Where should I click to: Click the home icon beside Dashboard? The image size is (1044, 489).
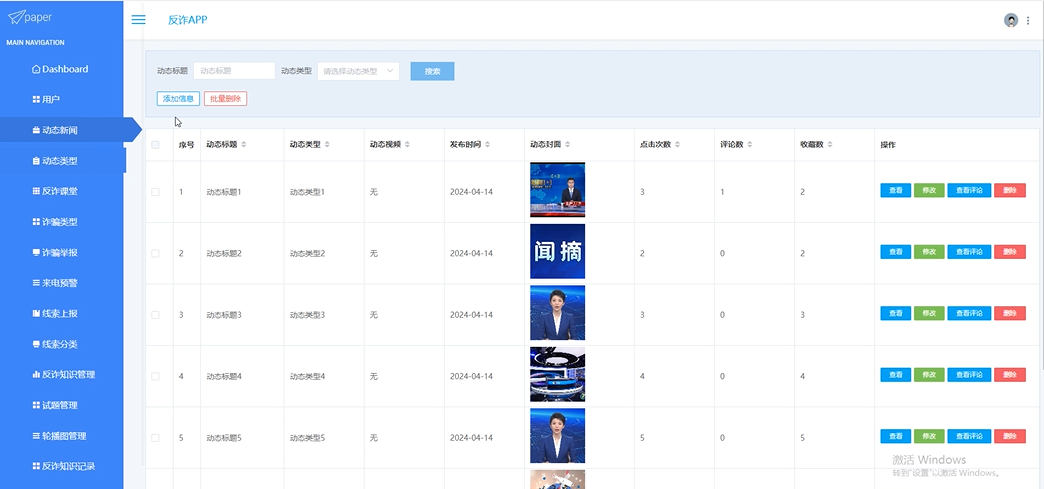(x=36, y=69)
